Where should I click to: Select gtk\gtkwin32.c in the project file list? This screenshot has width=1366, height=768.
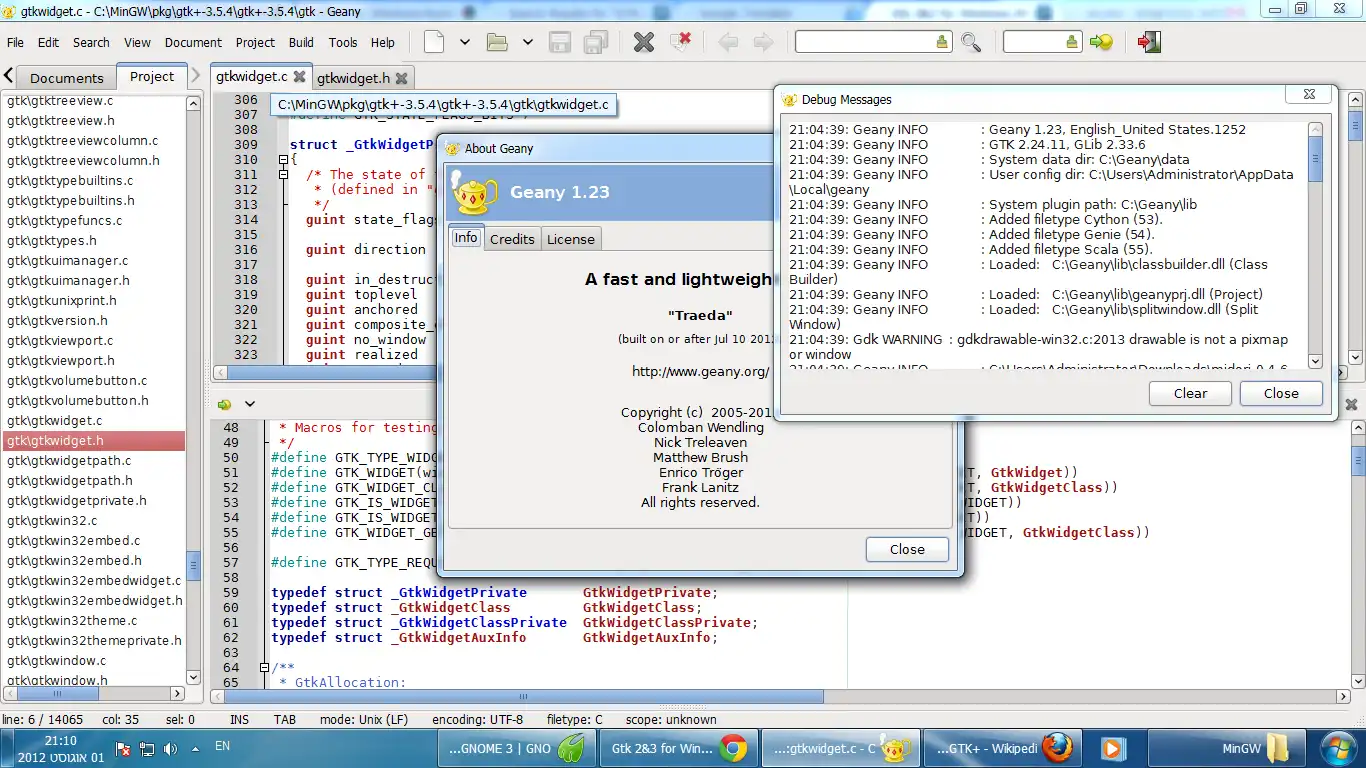coord(52,521)
